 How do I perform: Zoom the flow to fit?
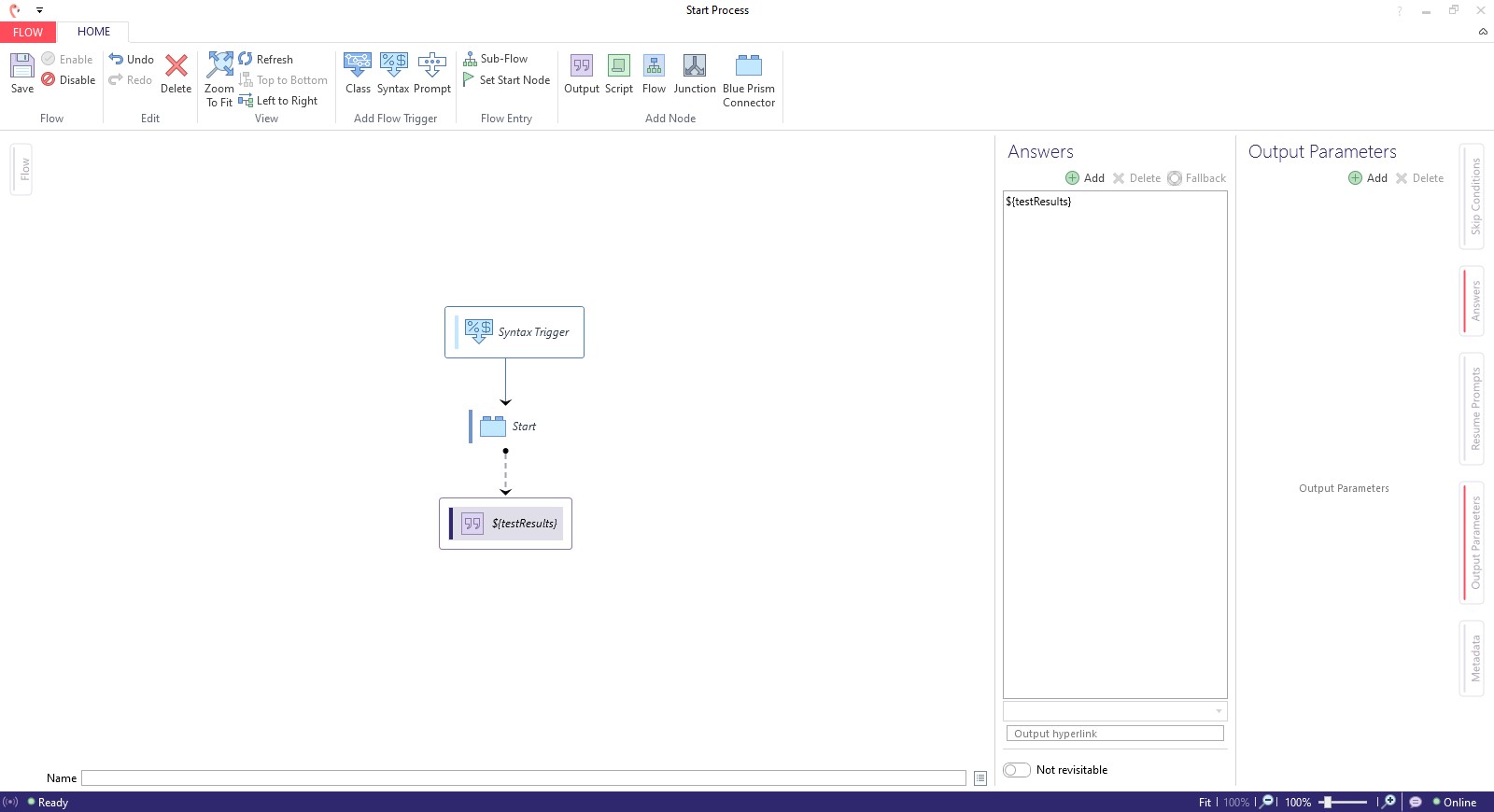[x=219, y=80]
